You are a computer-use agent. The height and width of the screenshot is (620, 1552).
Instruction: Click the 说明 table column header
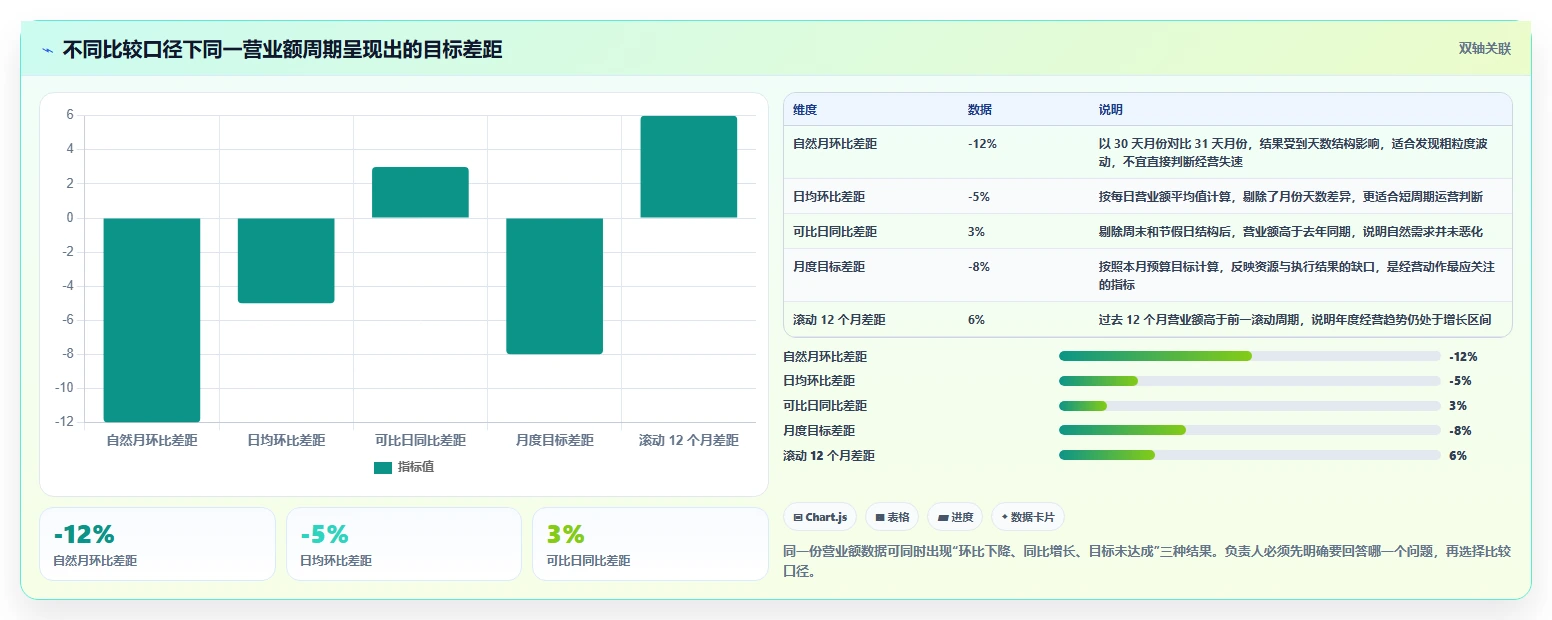pos(1111,110)
